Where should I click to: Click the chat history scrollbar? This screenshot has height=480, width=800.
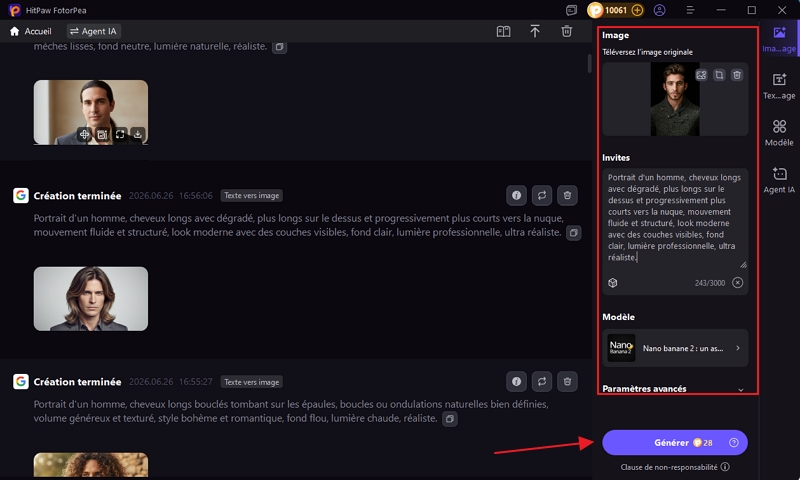(589, 63)
